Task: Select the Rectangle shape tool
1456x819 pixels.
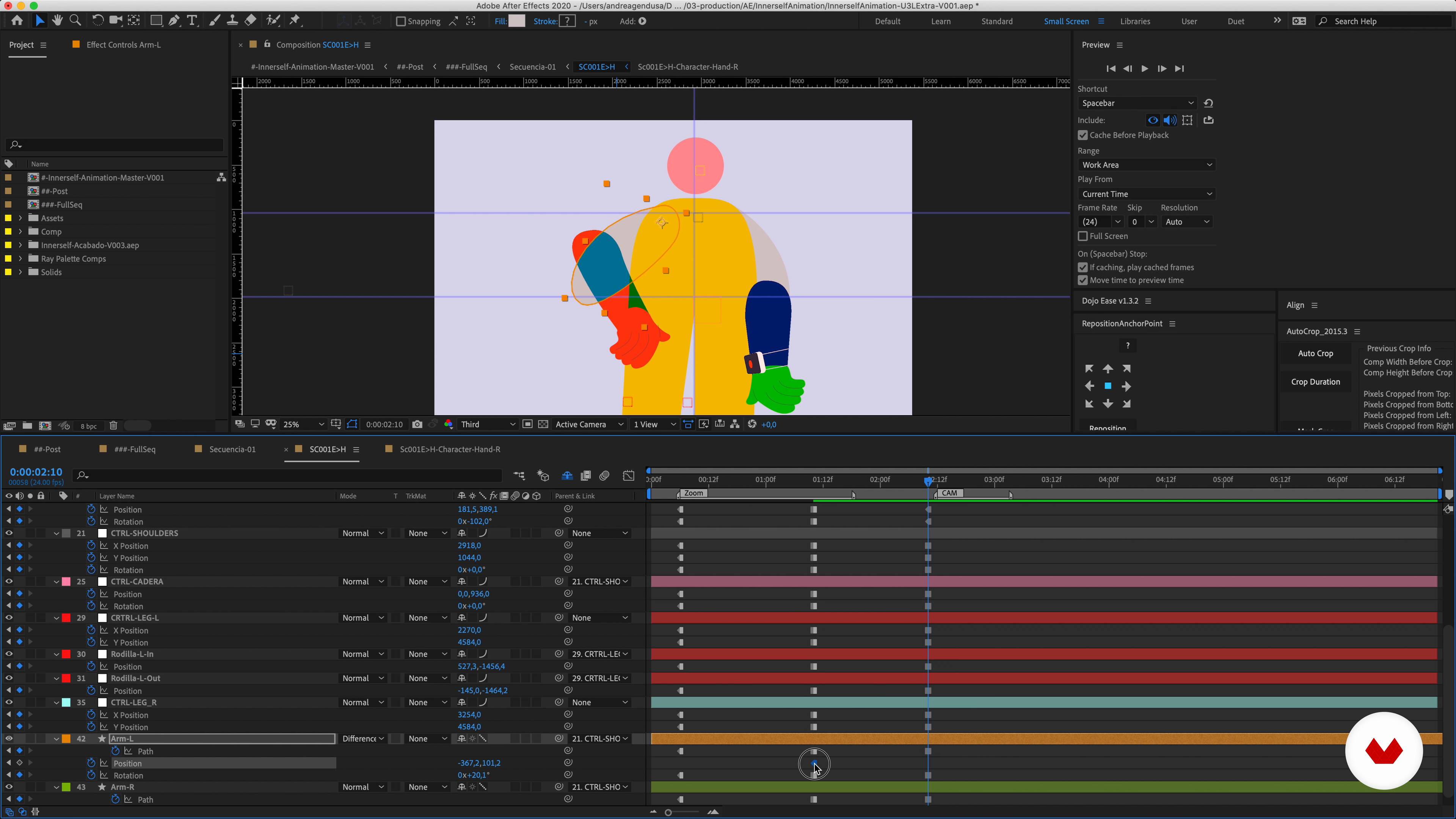Action: point(156,21)
